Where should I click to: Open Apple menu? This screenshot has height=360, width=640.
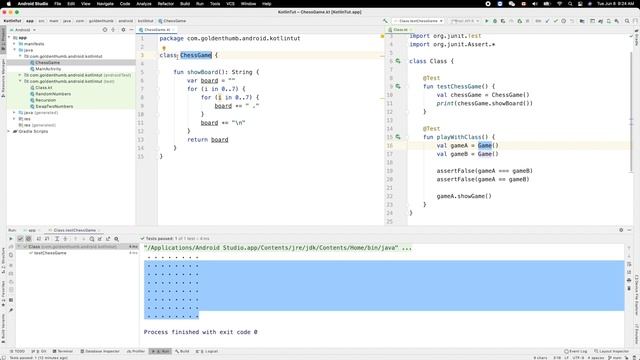click(x=9, y=4)
